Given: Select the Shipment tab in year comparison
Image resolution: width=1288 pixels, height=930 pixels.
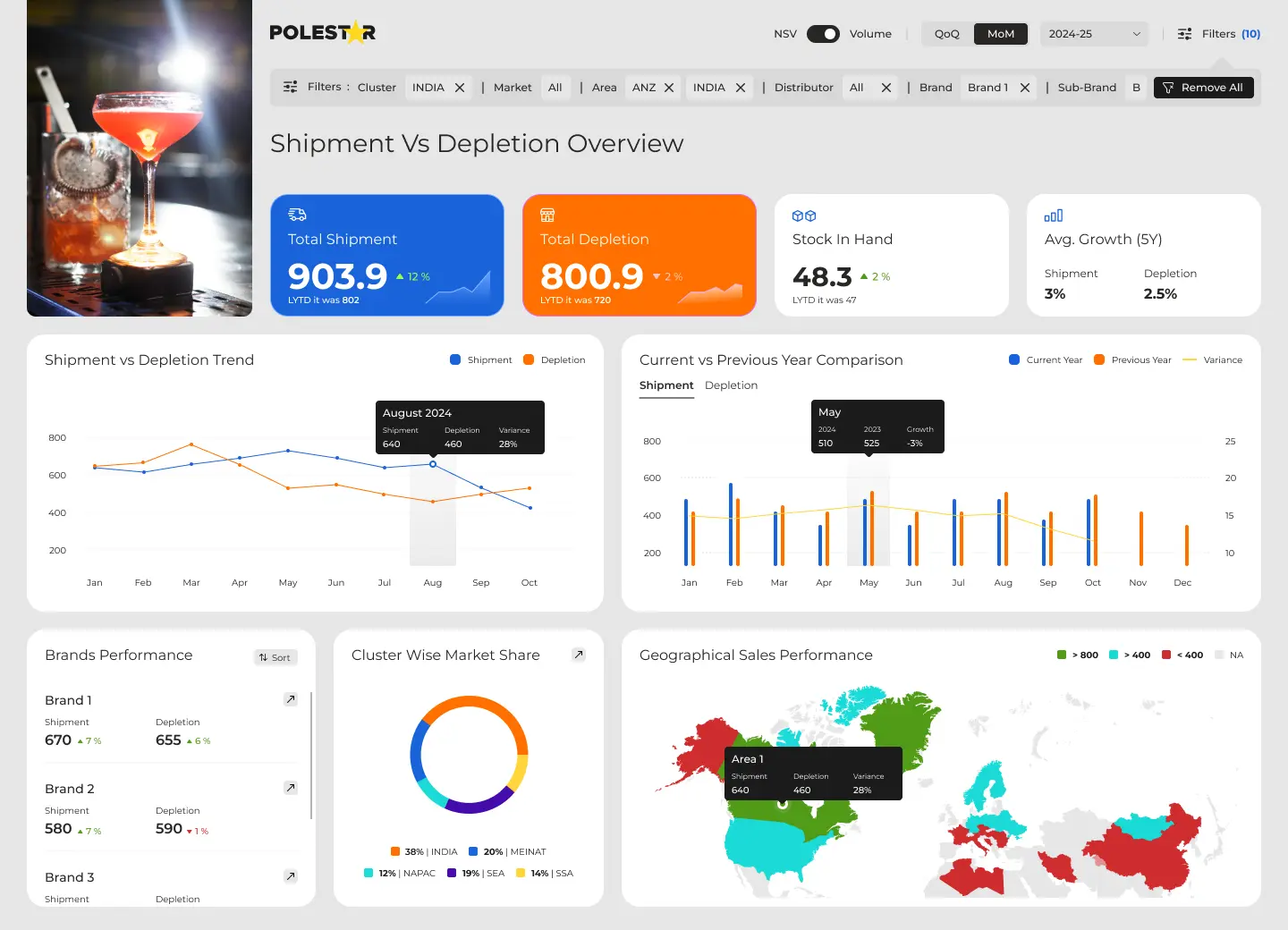Looking at the screenshot, I should [665, 385].
